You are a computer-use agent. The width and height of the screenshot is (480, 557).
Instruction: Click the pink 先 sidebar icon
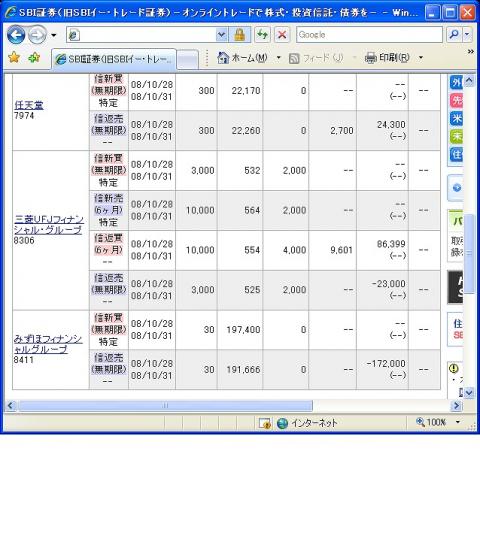(457, 101)
